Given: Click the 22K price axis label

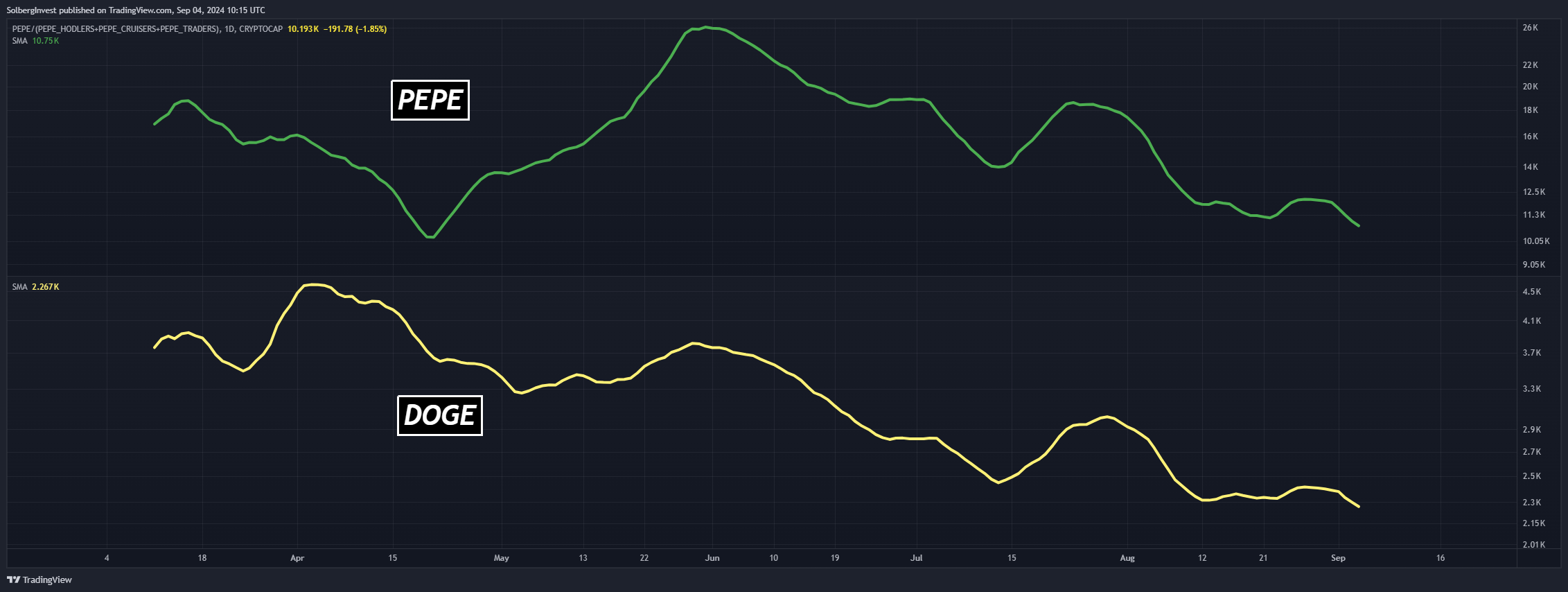Looking at the screenshot, I should [1531, 65].
